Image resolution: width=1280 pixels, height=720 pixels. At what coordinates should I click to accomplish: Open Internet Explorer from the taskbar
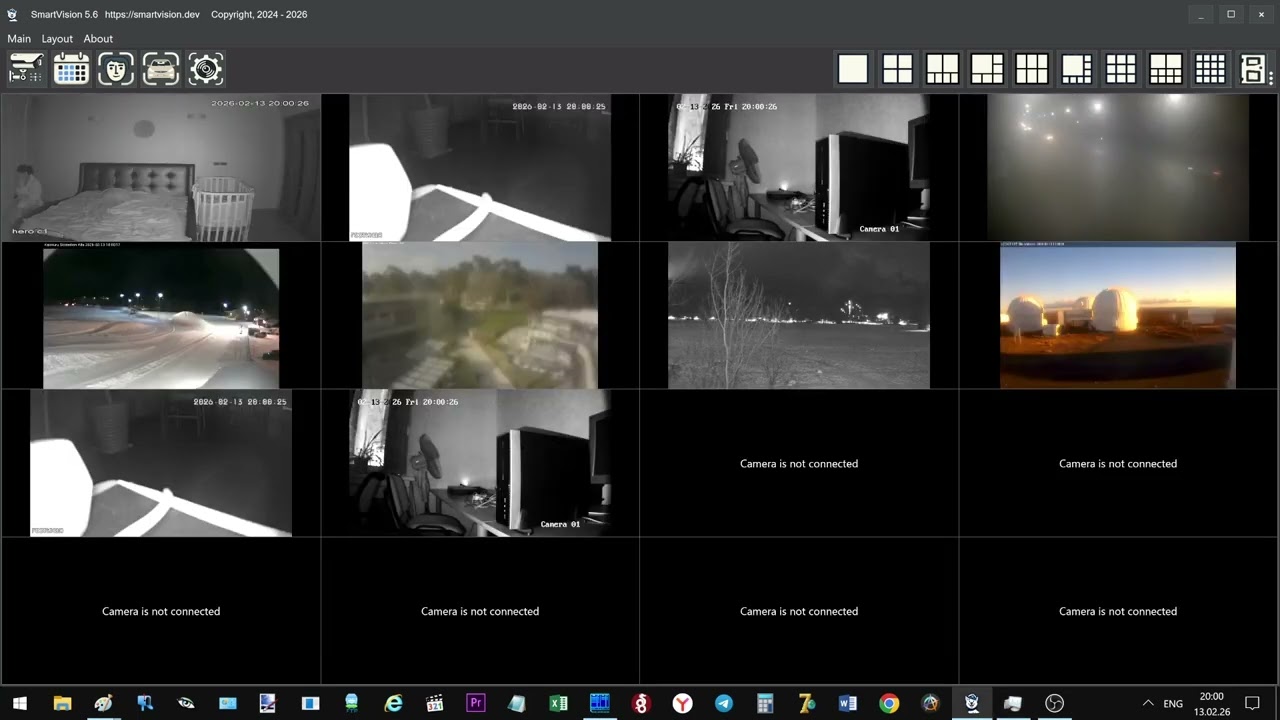click(x=393, y=703)
